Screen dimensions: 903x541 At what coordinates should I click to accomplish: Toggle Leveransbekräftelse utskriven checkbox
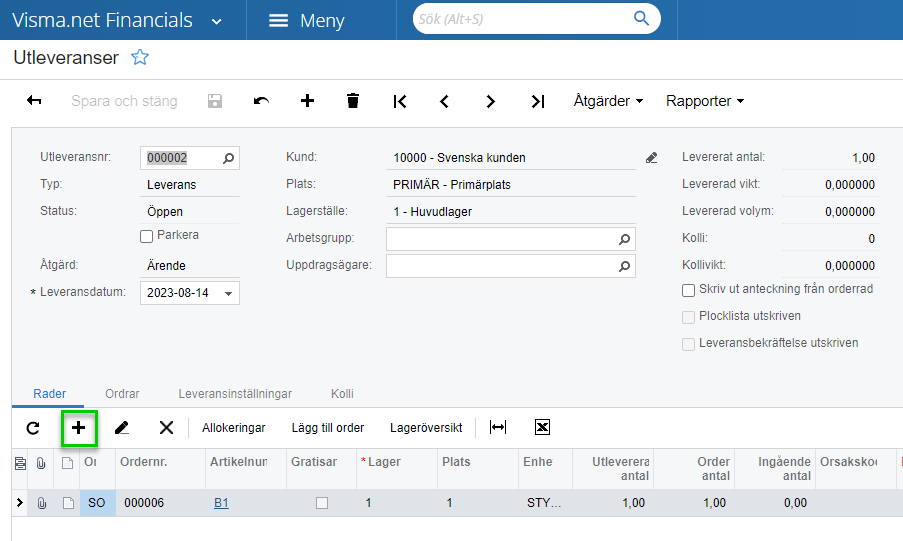tap(688, 345)
